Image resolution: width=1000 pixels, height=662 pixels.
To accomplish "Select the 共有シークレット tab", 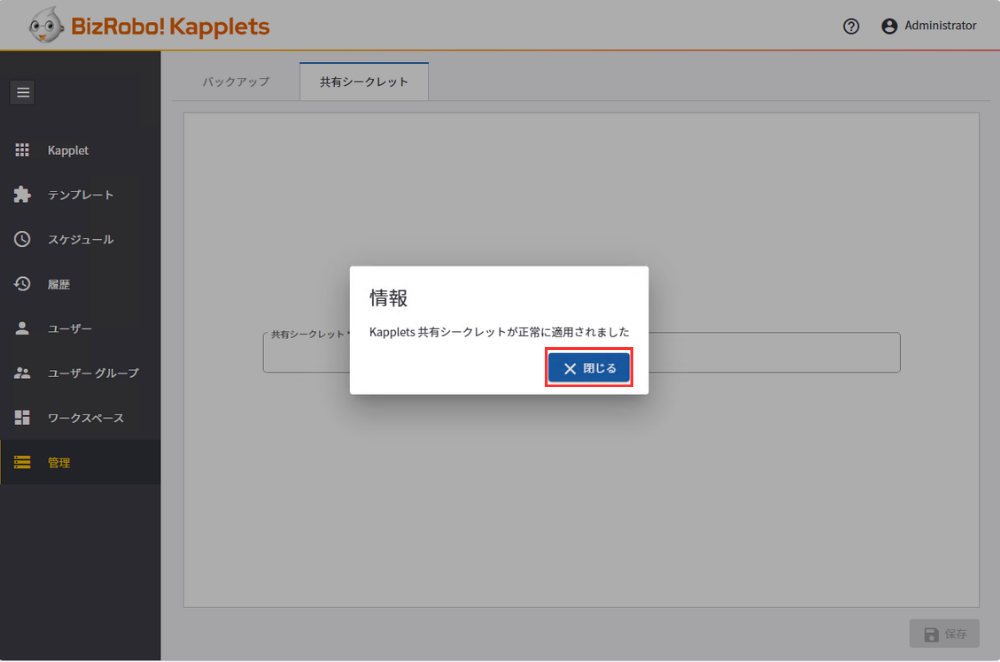I will pyautogui.click(x=364, y=82).
